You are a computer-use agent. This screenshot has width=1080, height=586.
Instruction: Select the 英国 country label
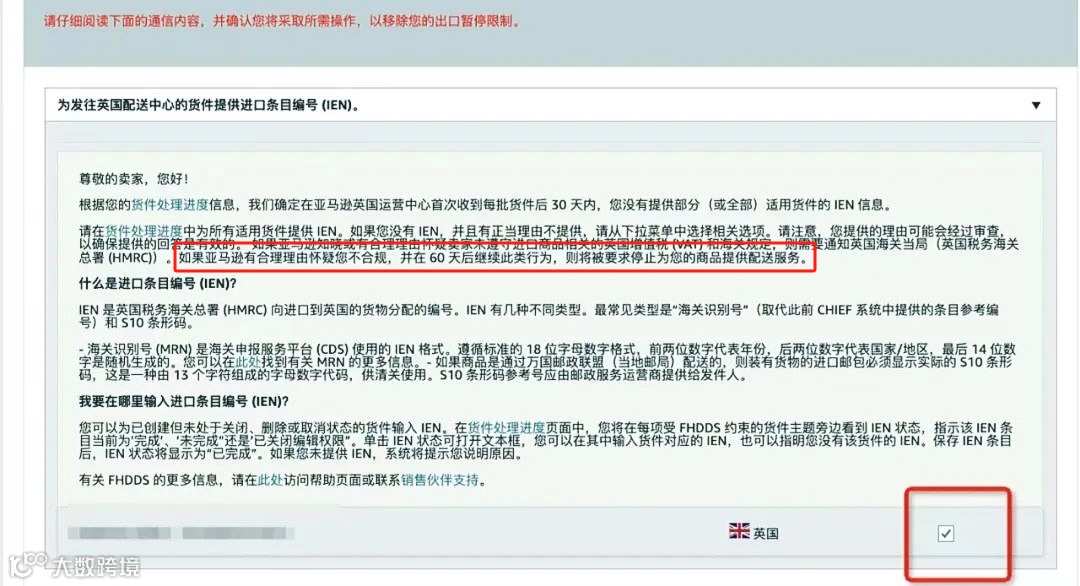coord(765,534)
